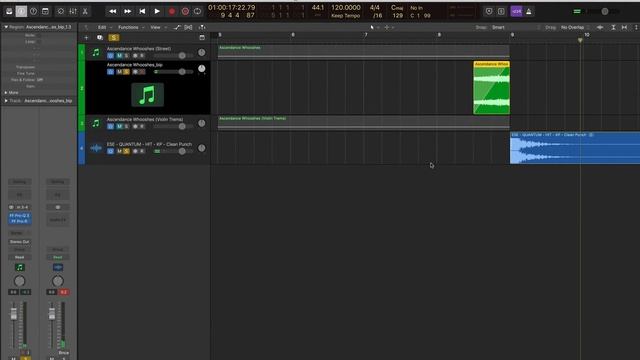Click the duplicate track icon

[x=100, y=38]
